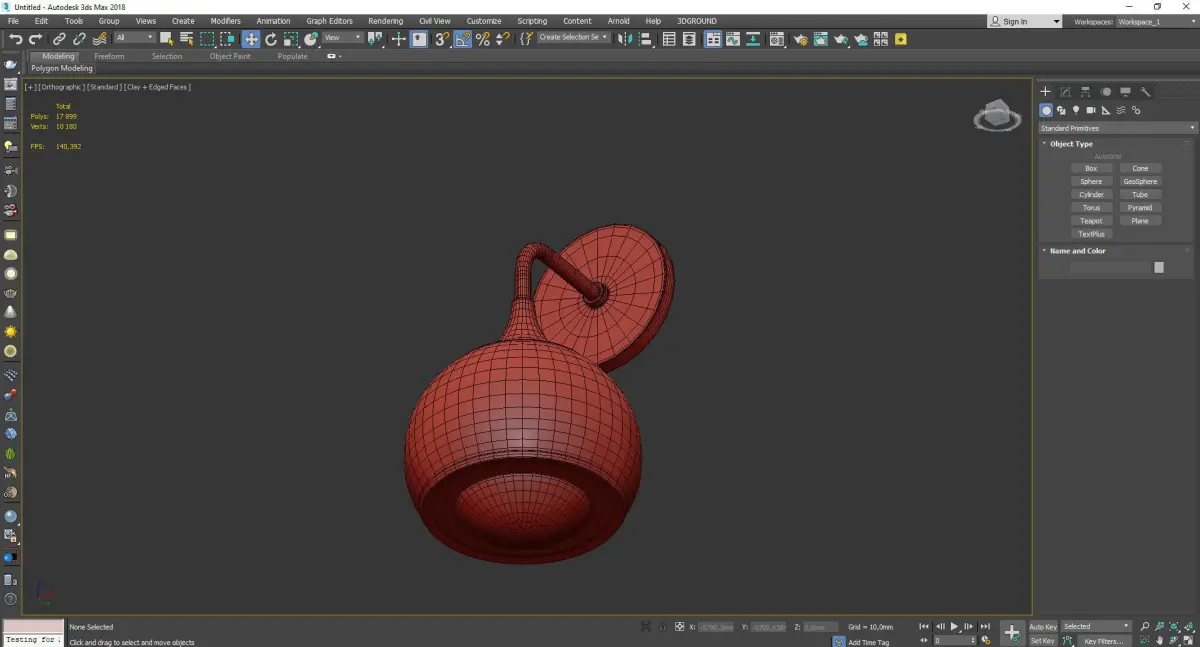The height and width of the screenshot is (647, 1200).
Task: Select the Lights category icon
Action: point(1076,110)
